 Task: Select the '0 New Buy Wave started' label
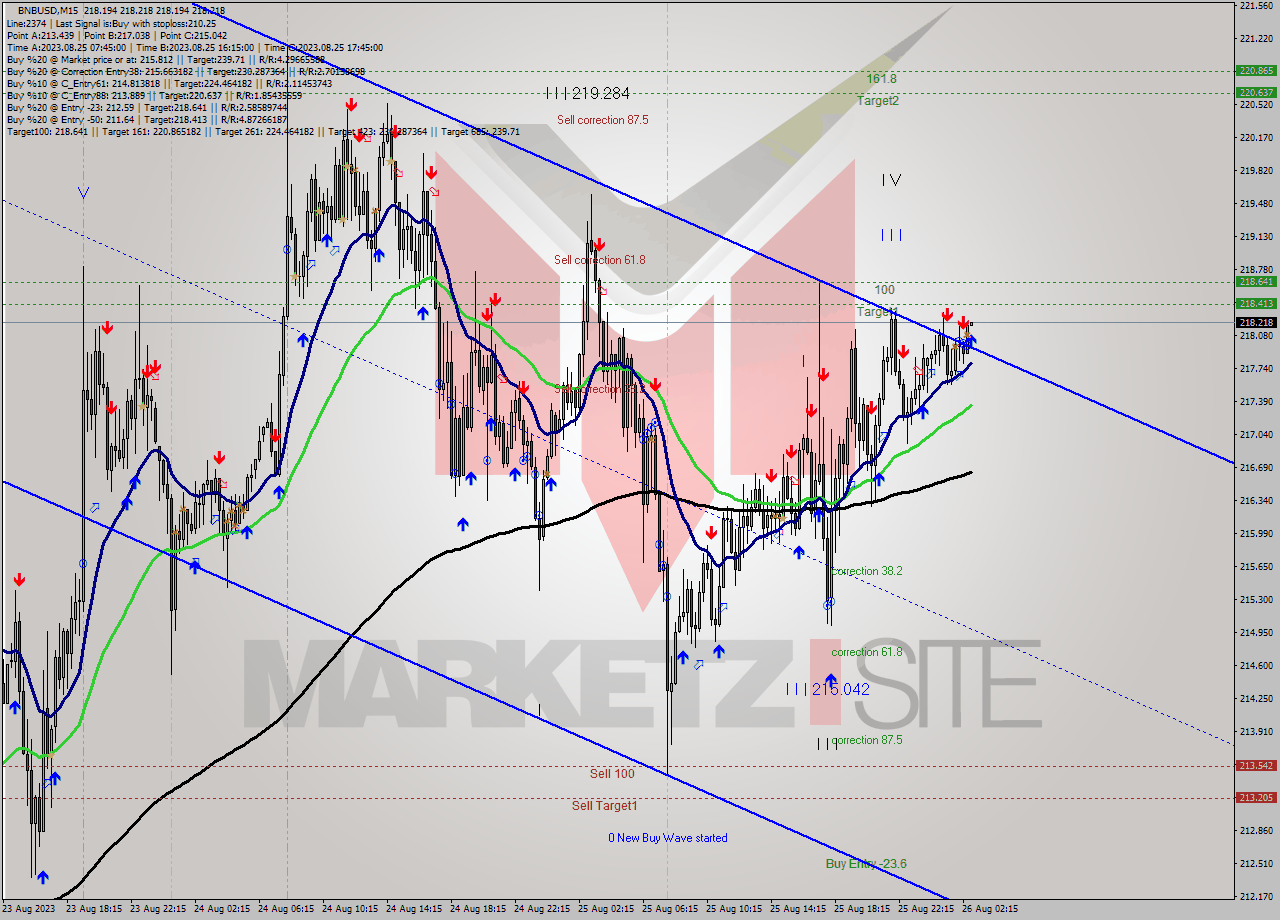tap(668, 838)
